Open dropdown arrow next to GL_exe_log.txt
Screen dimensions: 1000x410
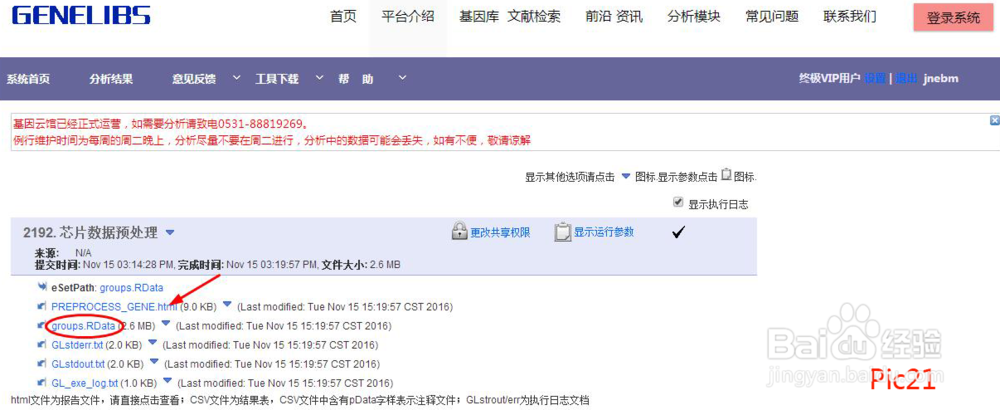coord(167,381)
